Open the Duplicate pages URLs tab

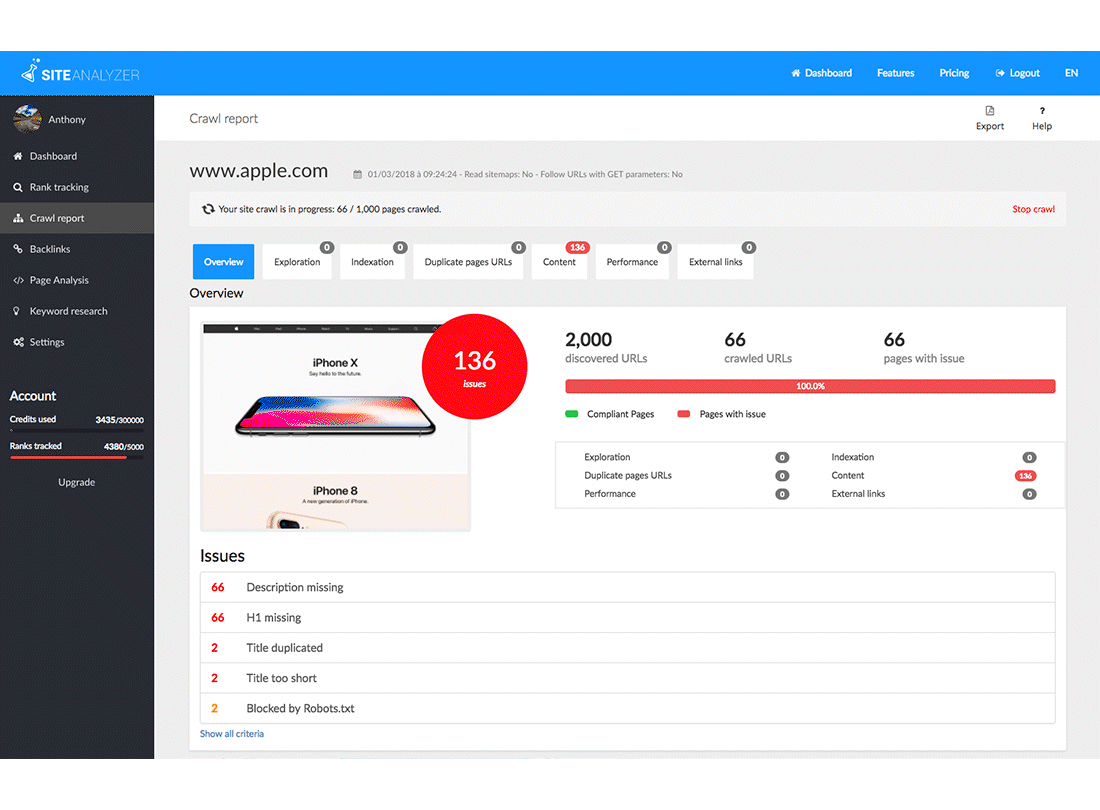click(468, 262)
